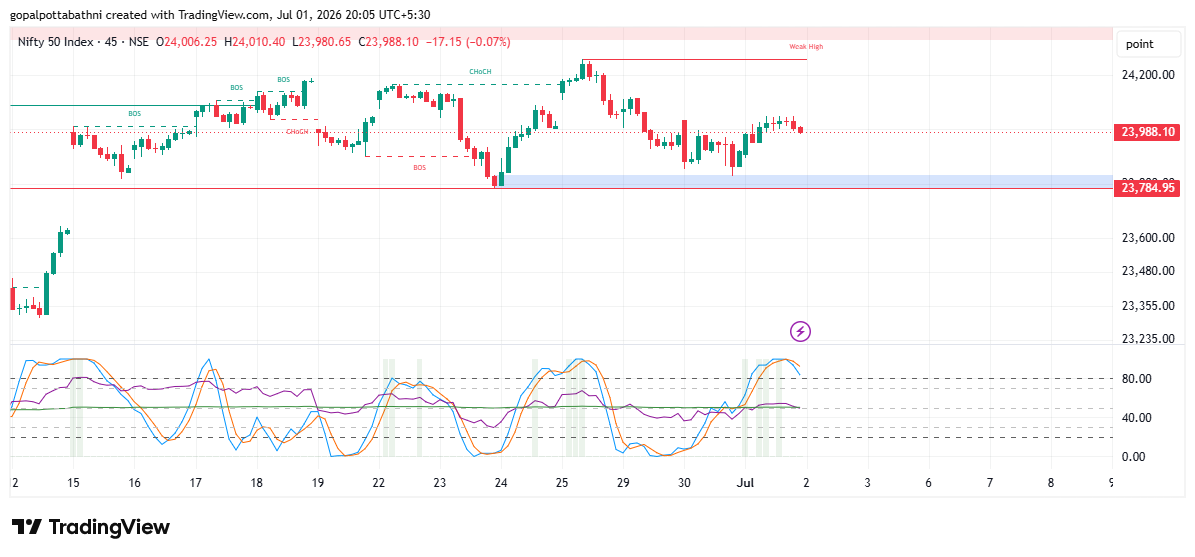Click the '30' date label on the time axis
This screenshot has height=557, width=1195.
[684, 482]
